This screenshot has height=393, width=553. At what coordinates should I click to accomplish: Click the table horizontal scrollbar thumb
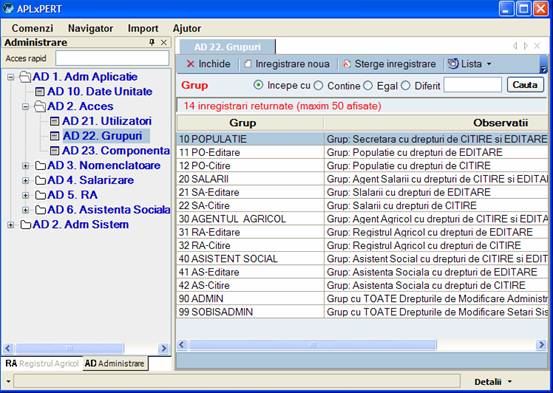[313, 345]
